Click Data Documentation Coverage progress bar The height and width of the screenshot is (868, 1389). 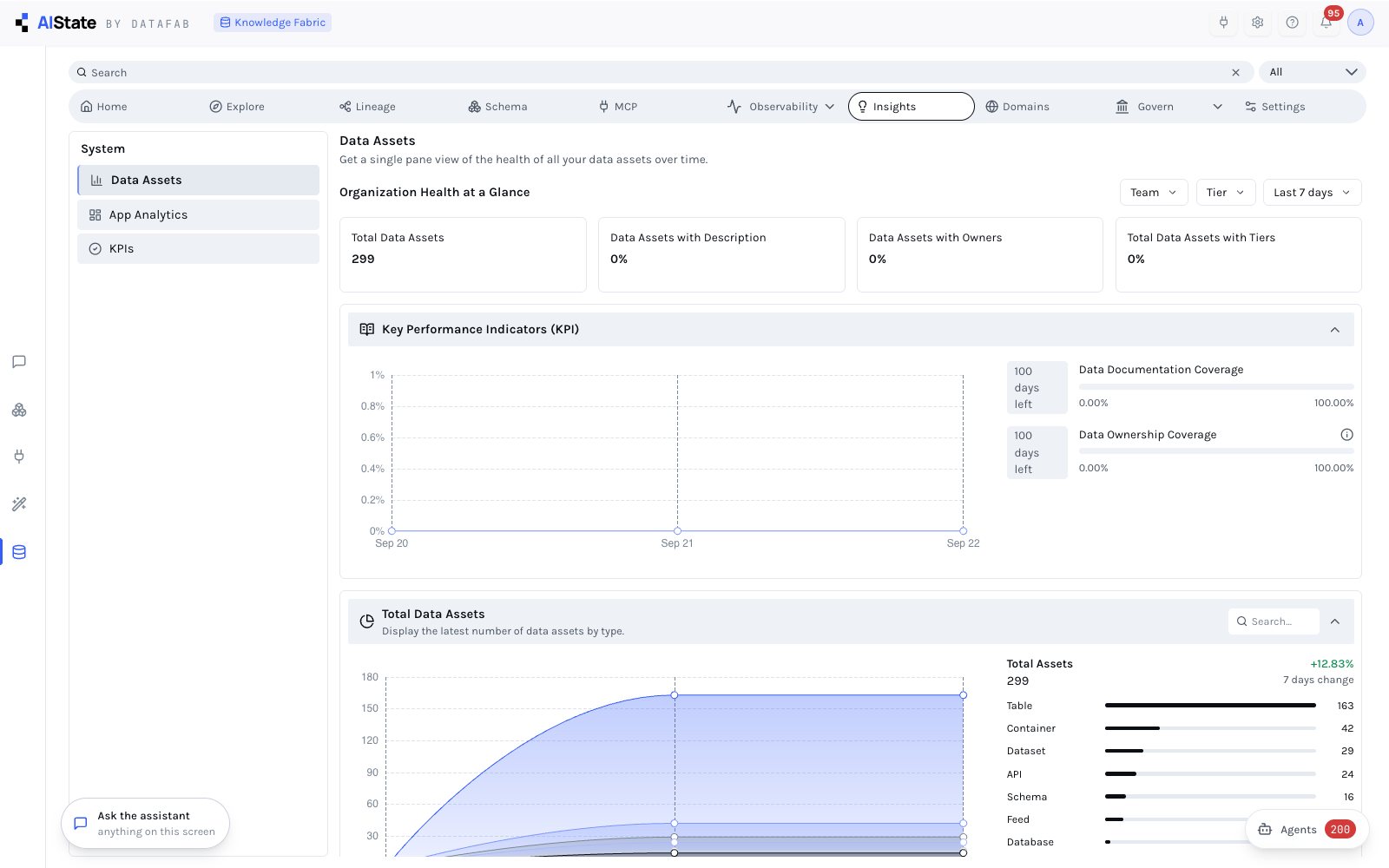1216,386
